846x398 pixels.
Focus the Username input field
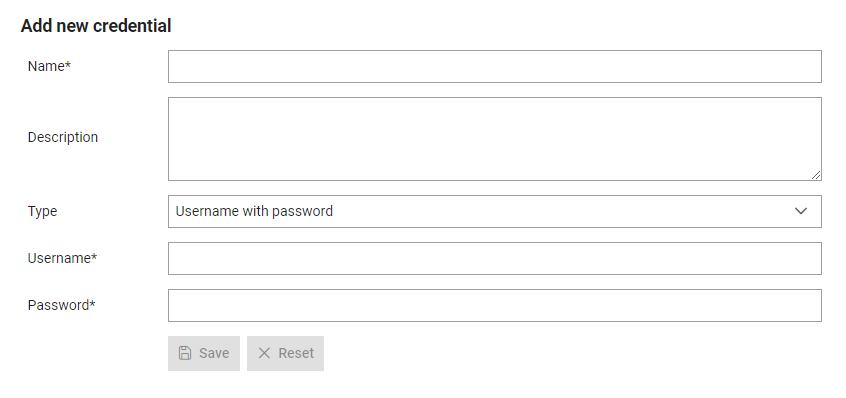[495, 258]
